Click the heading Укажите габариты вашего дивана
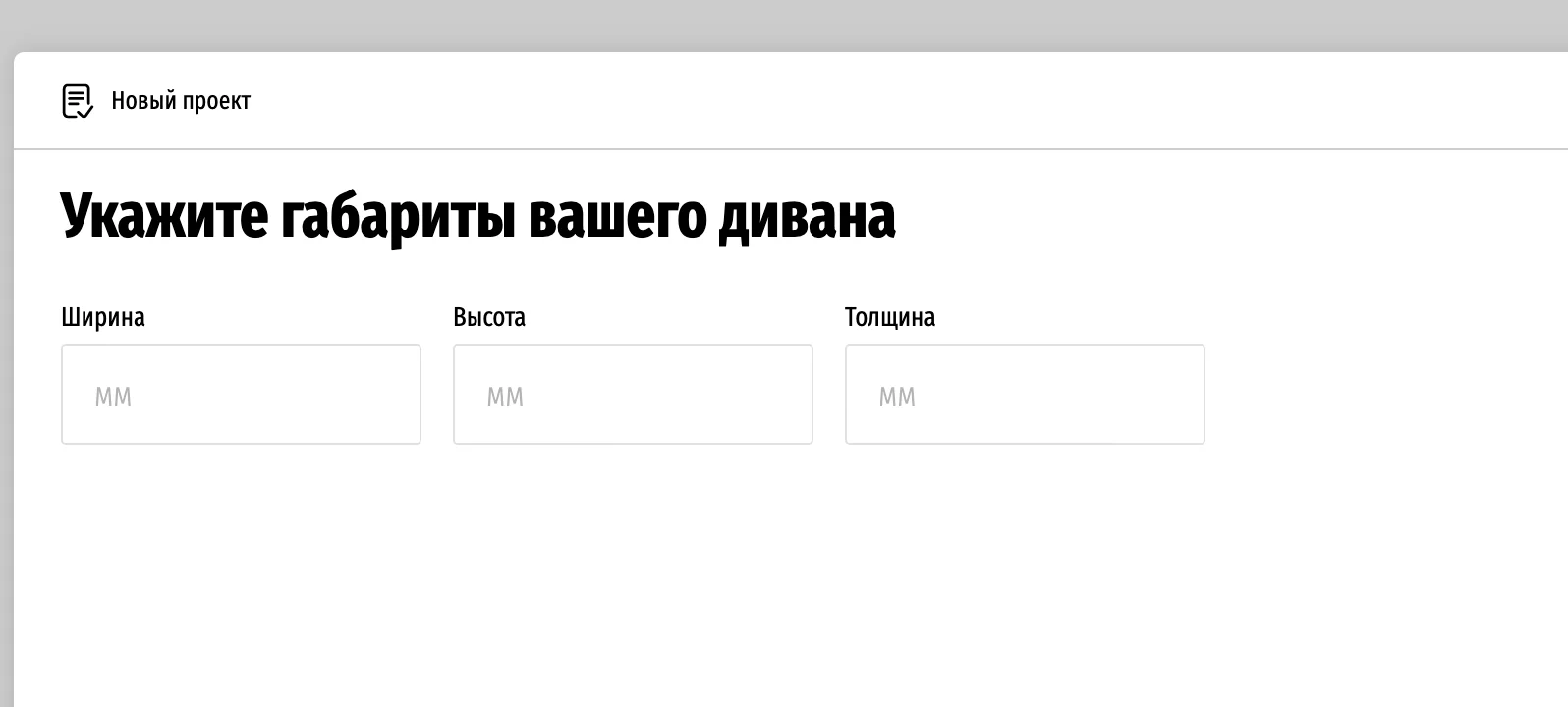The height and width of the screenshot is (707, 1568). pyautogui.click(x=478, y=216)
